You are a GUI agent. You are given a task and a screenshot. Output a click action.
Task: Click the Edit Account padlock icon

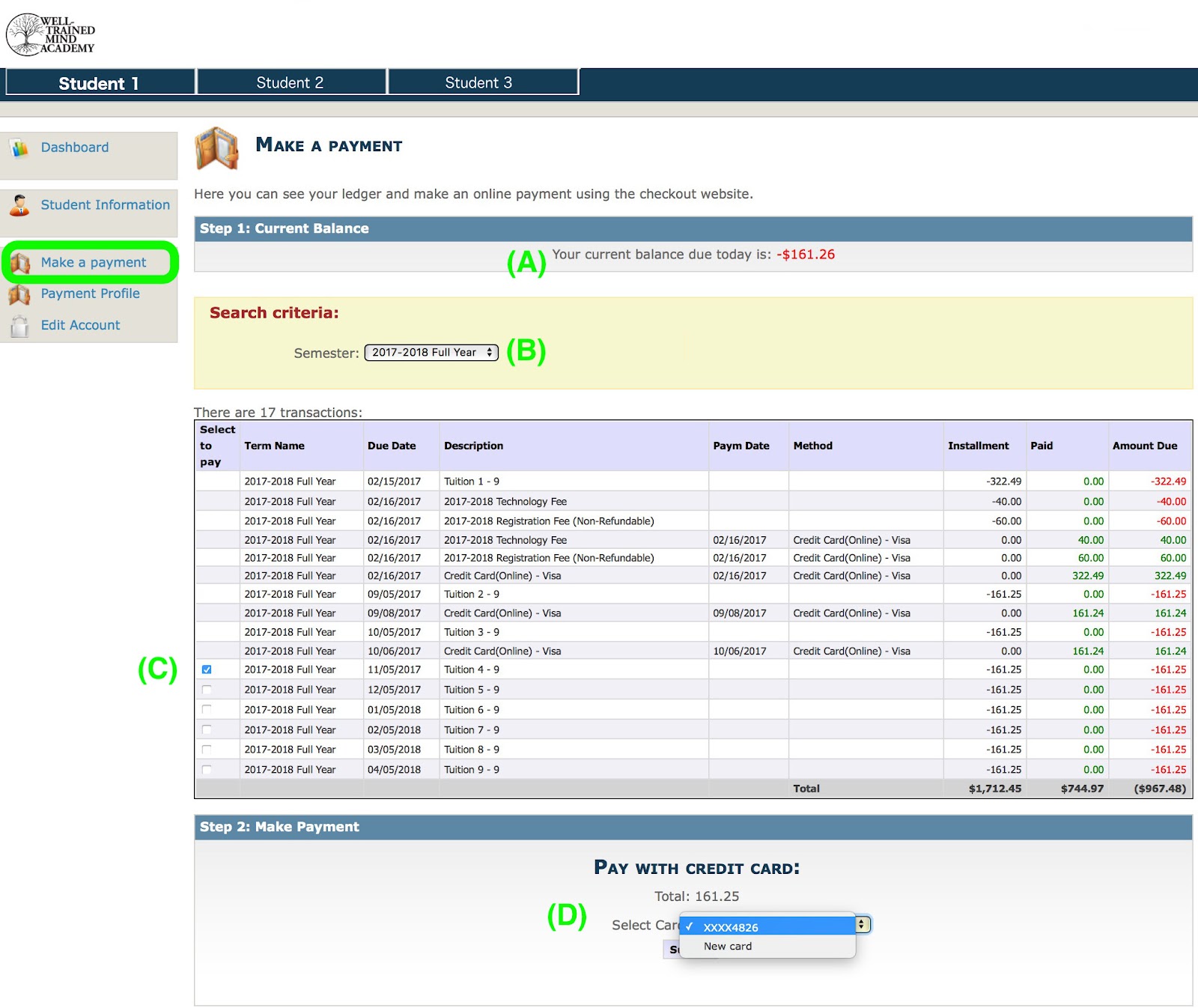point(19,326)
